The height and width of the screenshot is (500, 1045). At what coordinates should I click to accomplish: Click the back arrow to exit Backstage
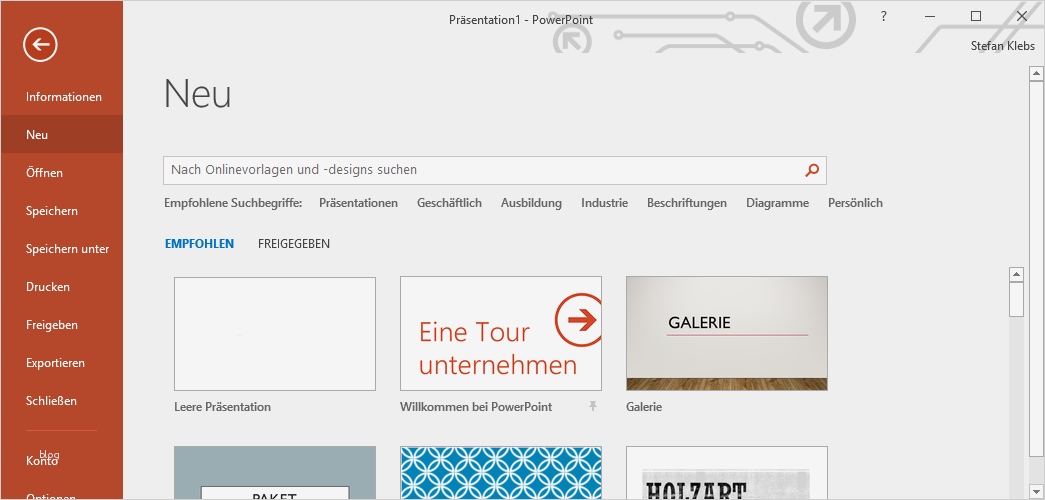tap(40, 45)
